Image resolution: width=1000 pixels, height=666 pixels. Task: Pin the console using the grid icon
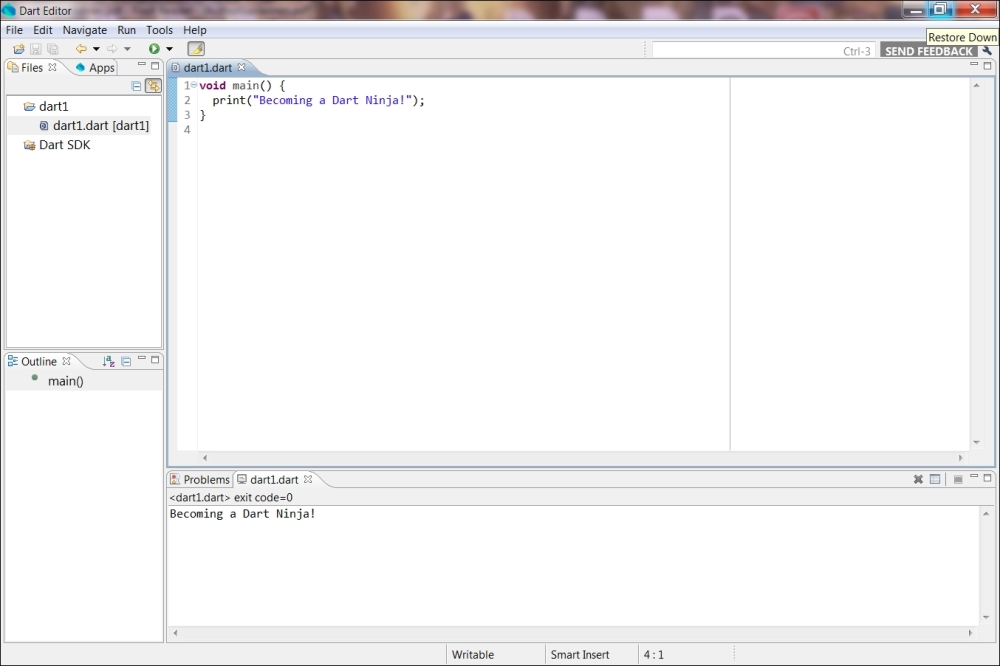click(x=935, y=479)
